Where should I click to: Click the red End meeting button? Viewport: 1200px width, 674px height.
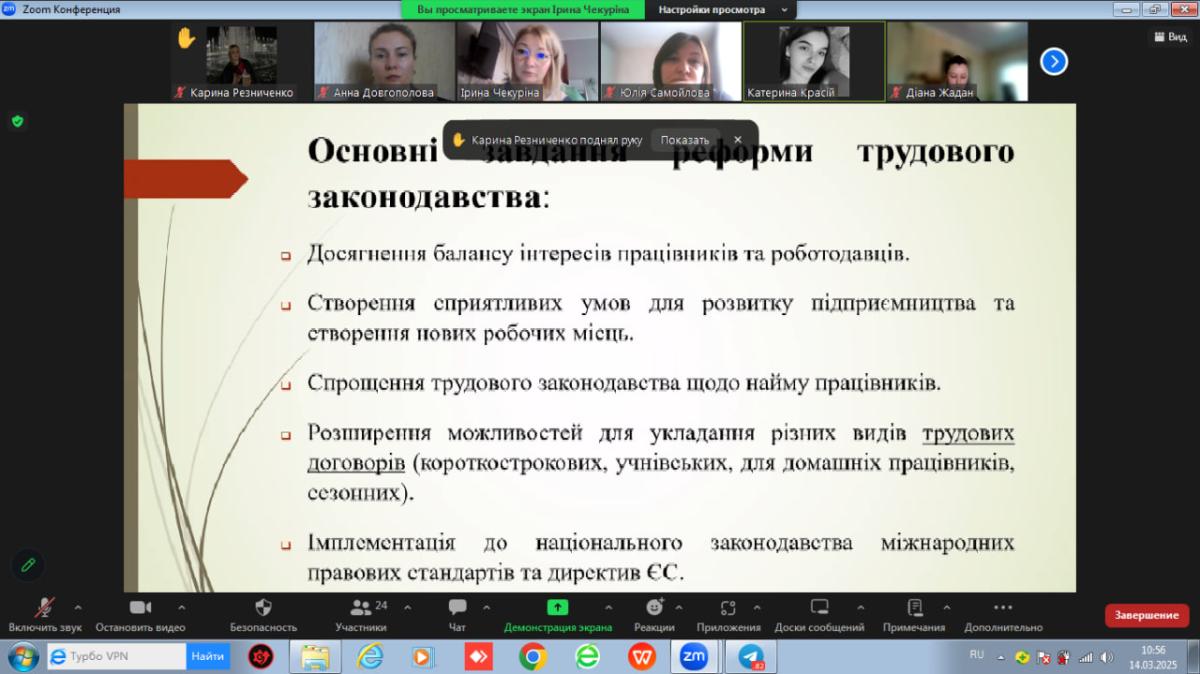pyautogui.click(x=1146, y=615)
